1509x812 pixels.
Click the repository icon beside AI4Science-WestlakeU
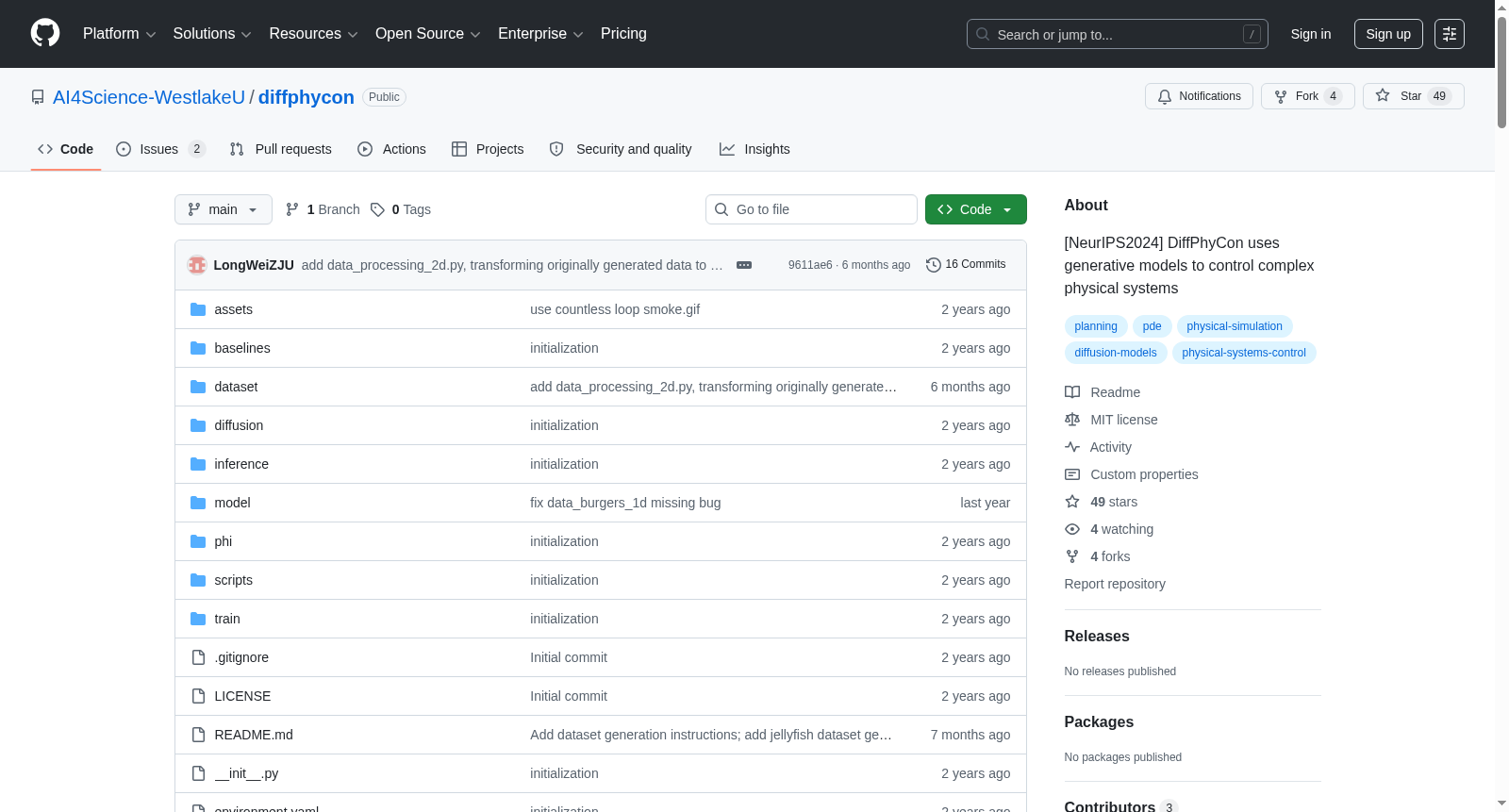38,97
